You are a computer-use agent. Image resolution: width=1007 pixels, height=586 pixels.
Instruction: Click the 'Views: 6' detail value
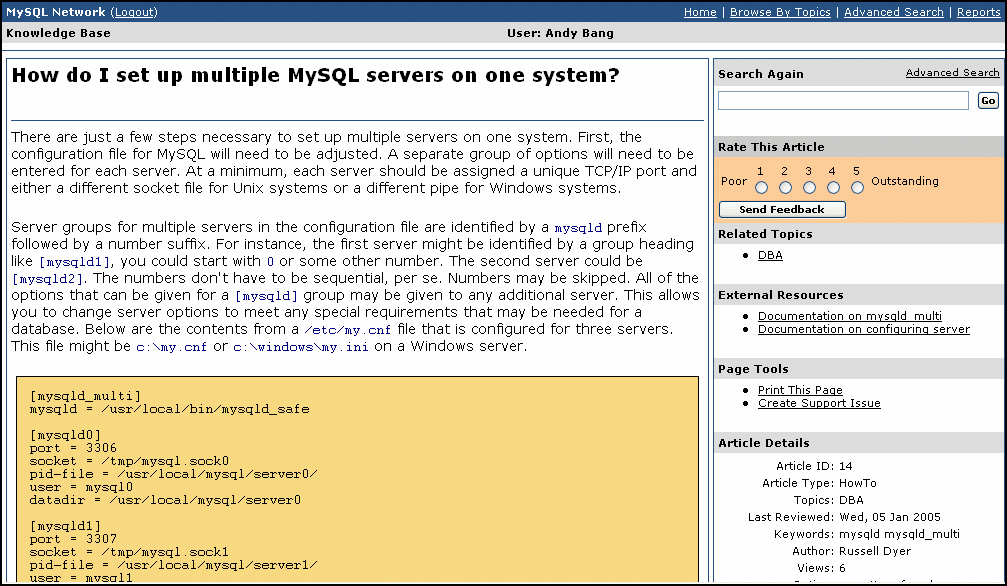click(821, 568)
